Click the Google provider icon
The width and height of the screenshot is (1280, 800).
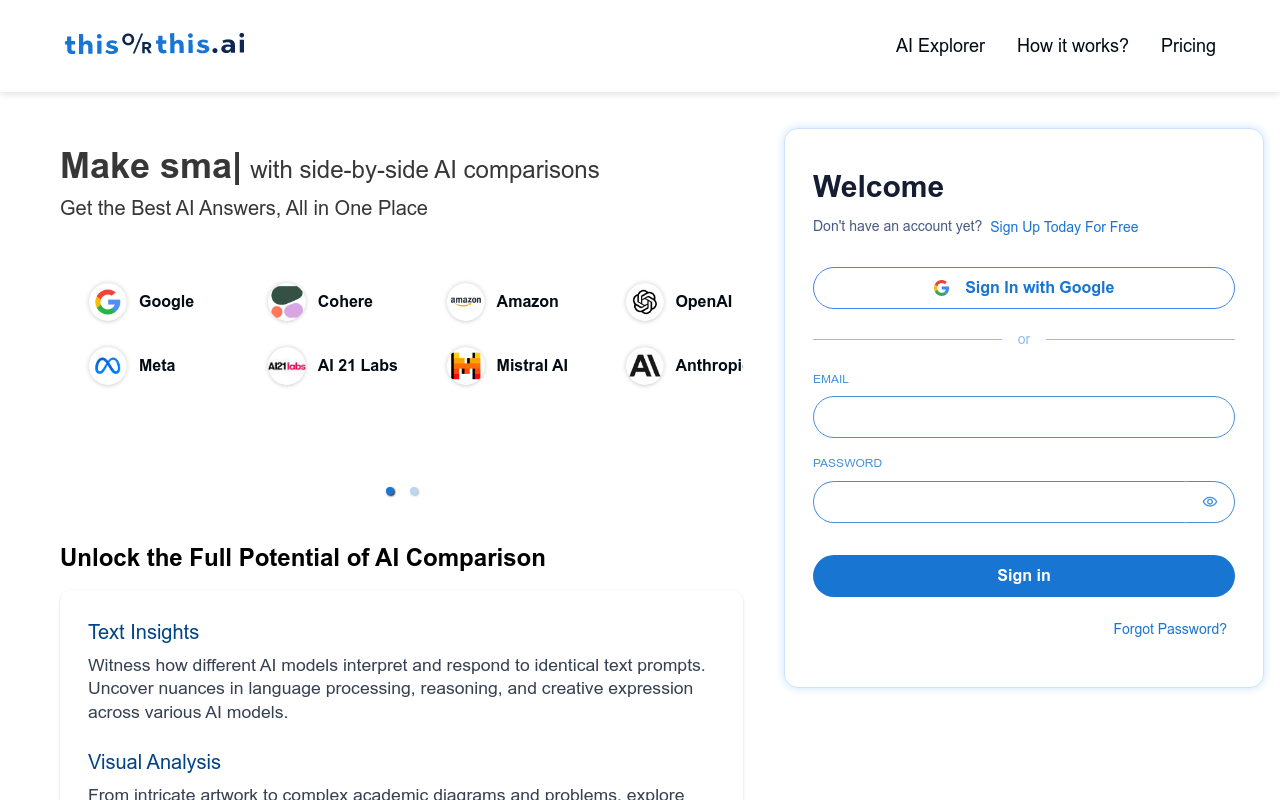[x=108, y=302]
